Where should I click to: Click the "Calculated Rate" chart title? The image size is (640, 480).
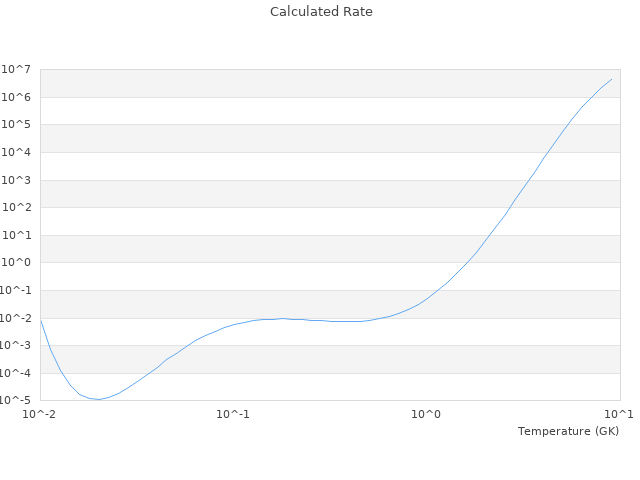[x=320, y=12]
